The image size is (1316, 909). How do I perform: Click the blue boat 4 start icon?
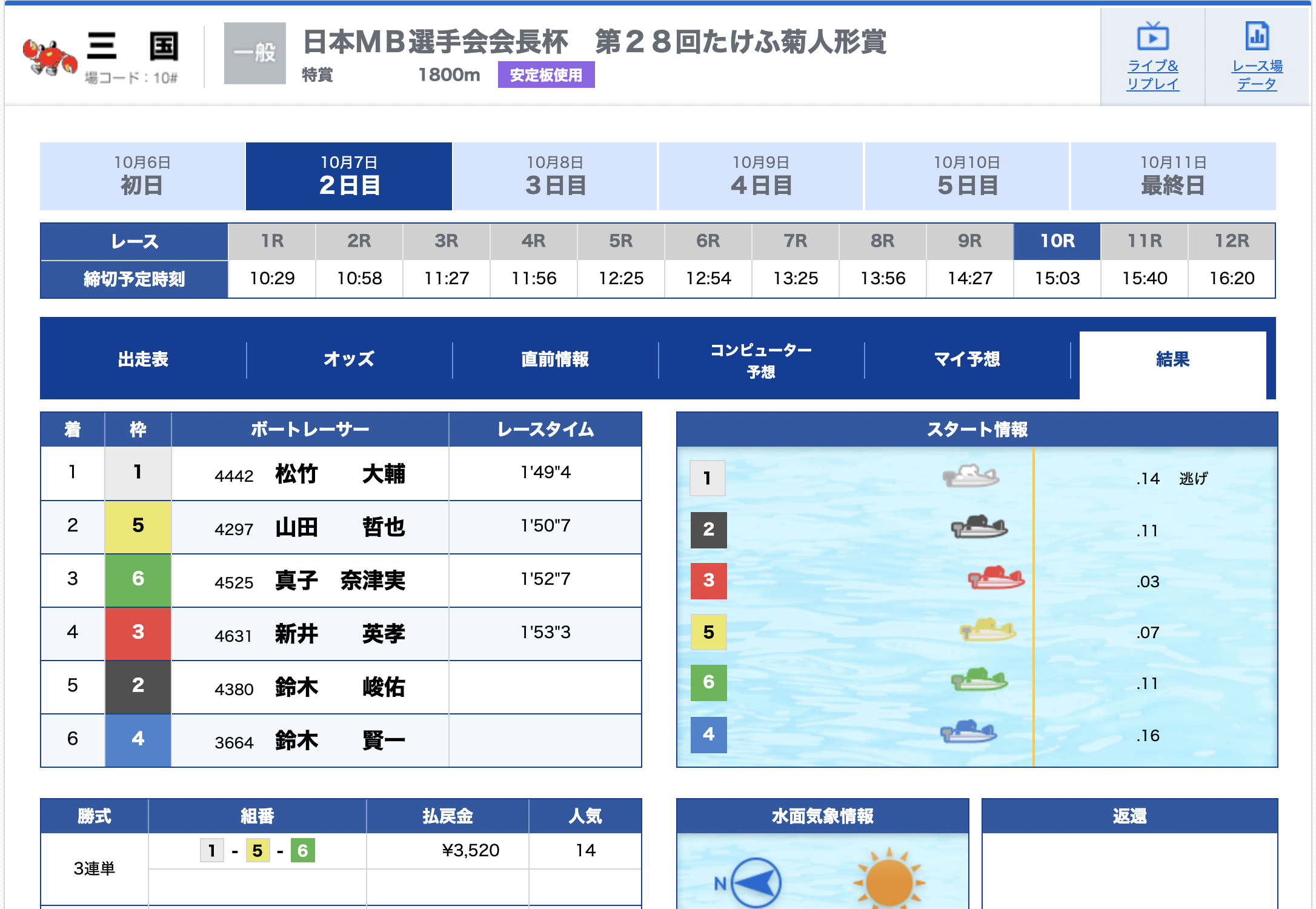tap(968, 732)
